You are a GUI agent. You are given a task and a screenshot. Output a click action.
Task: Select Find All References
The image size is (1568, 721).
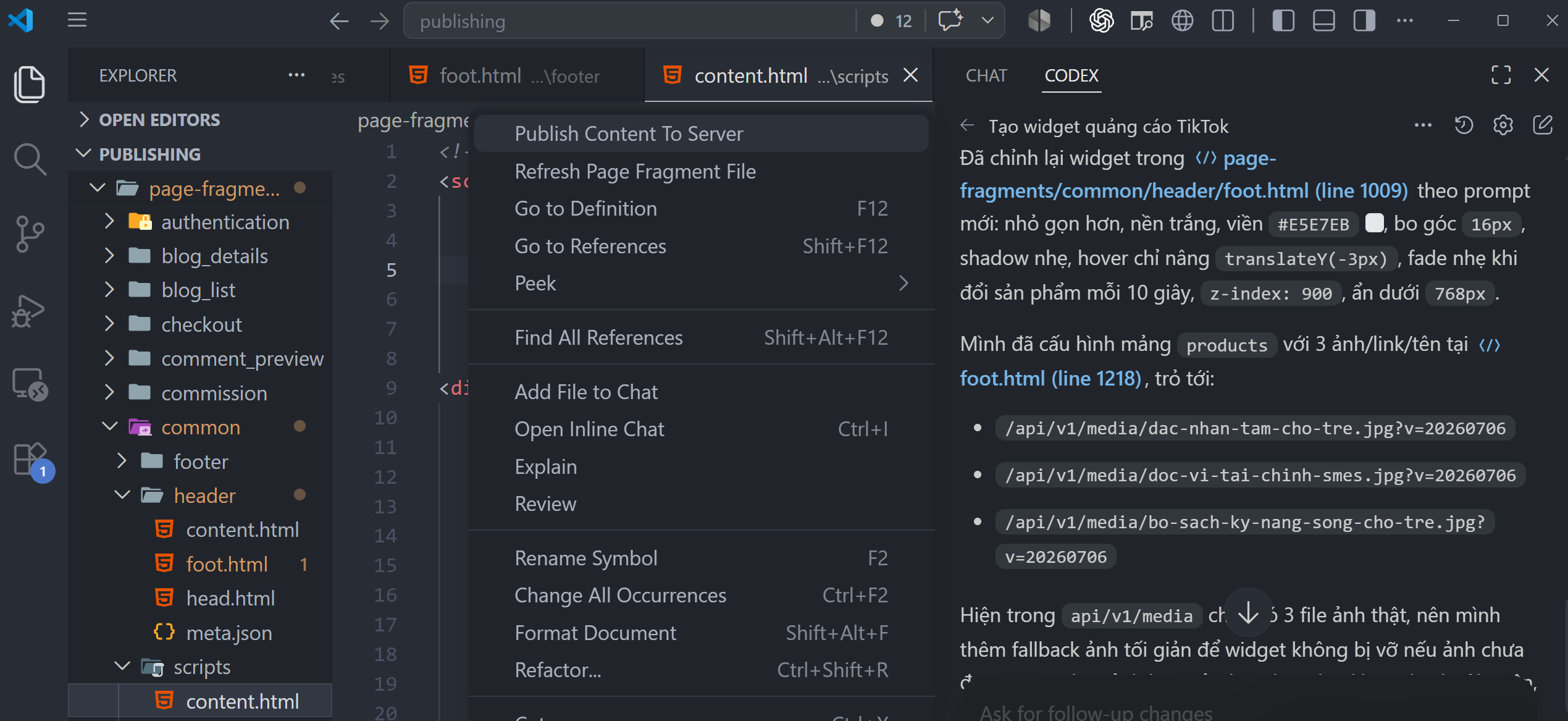701,337
